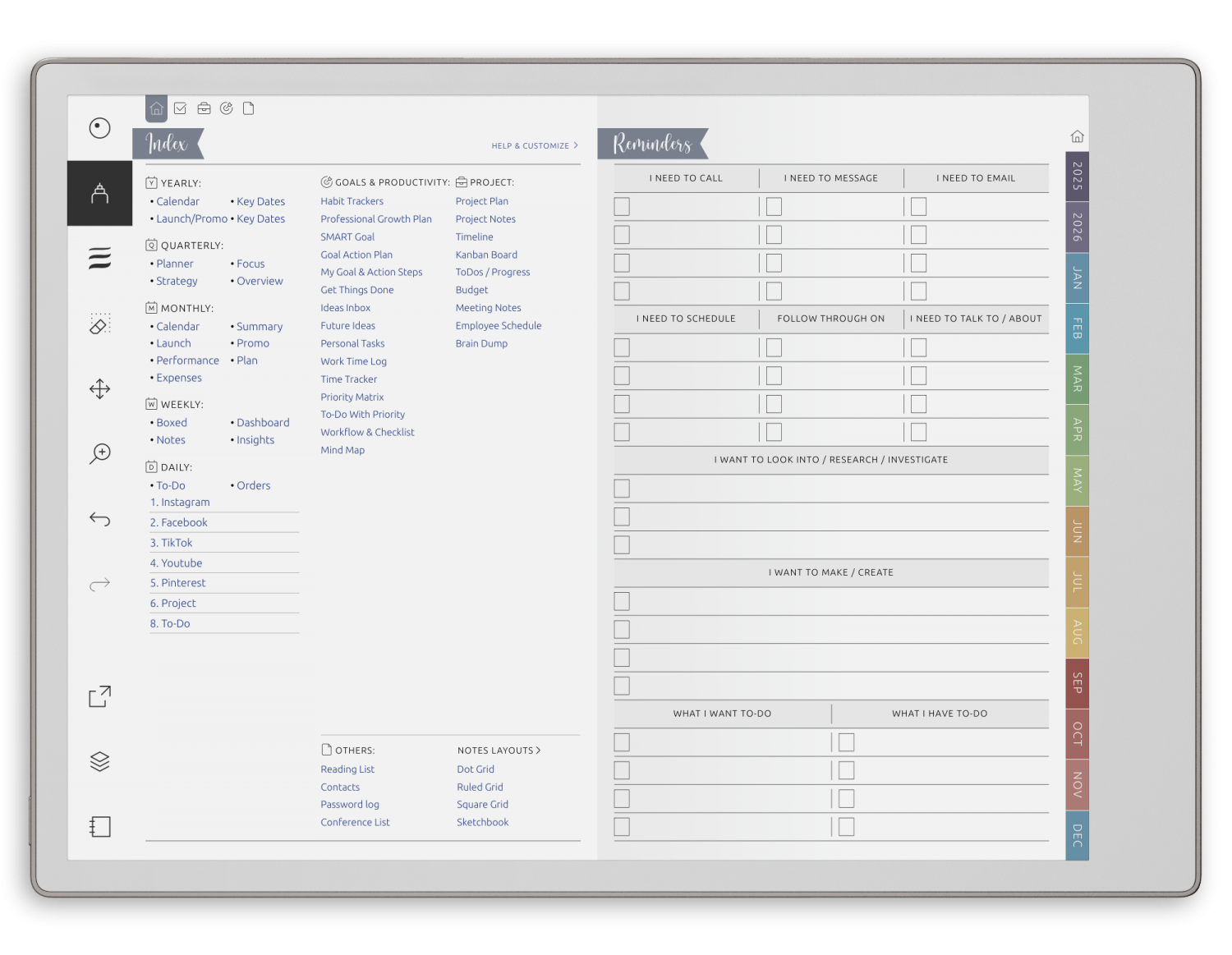The height and width of the screenshot is (955, 1232).
Task: Open Employee Schedule link
Action: (x=499, y=326)
